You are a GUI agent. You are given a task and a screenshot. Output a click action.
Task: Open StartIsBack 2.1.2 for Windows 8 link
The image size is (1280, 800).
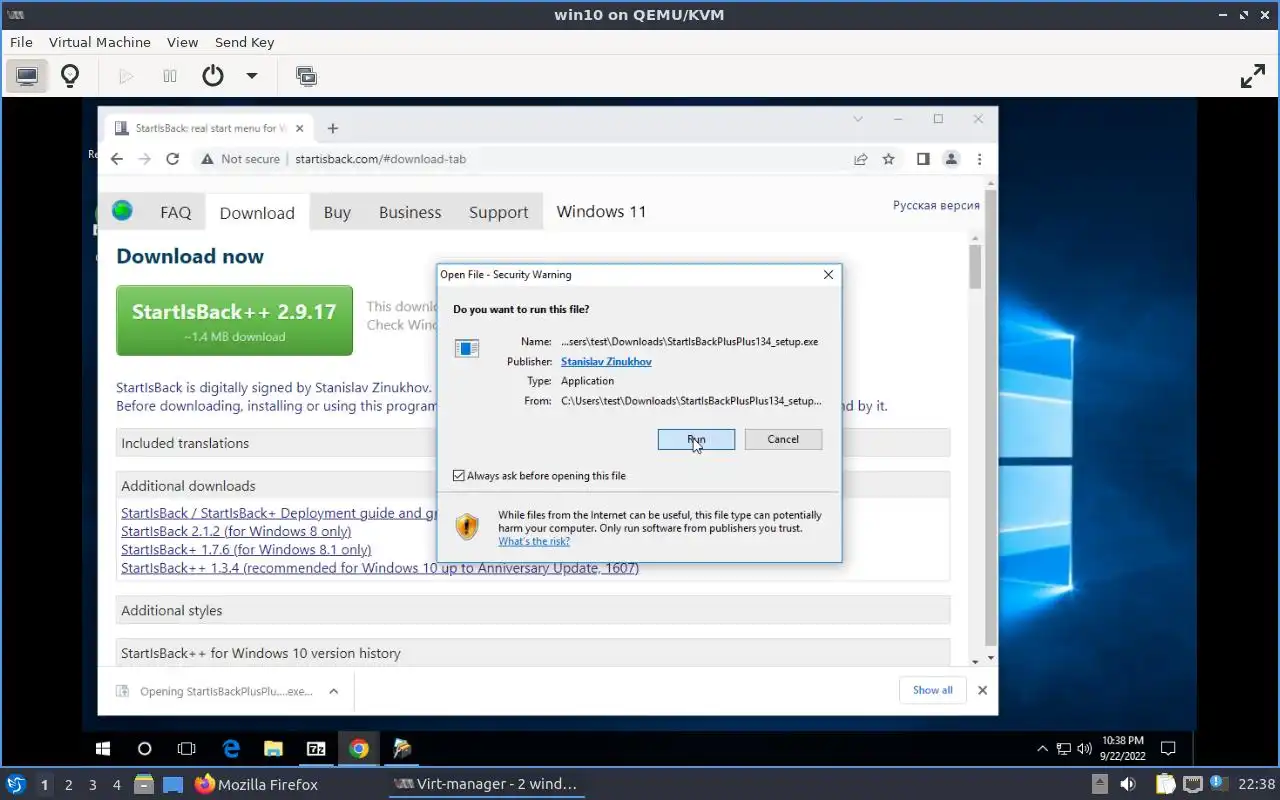coord(236,531)
